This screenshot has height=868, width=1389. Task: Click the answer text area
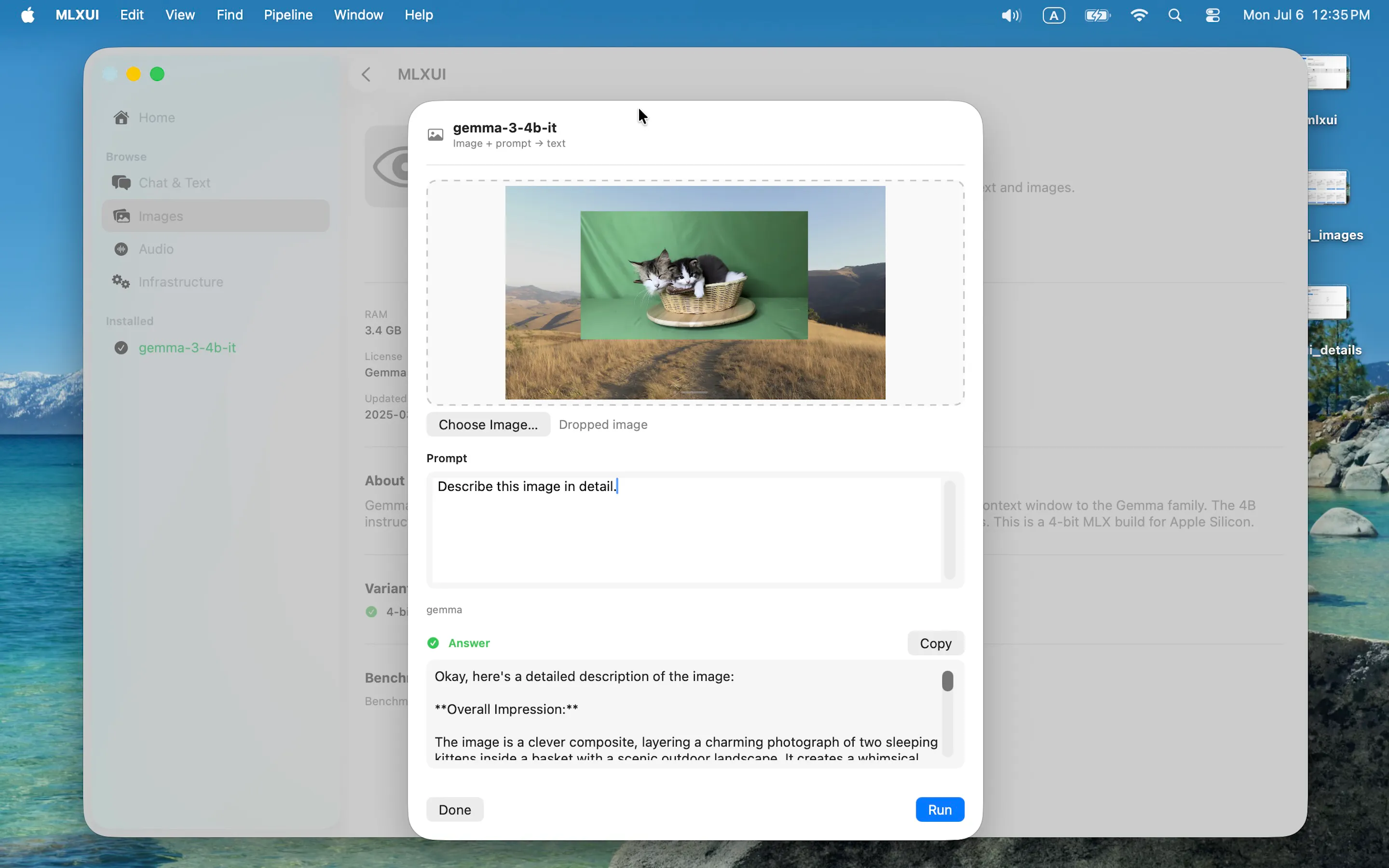[686, 714]
